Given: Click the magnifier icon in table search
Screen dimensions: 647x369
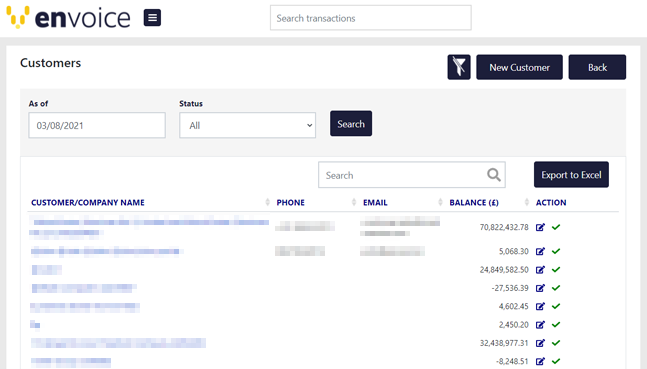Looking at the screenshot, I should 494,175.
